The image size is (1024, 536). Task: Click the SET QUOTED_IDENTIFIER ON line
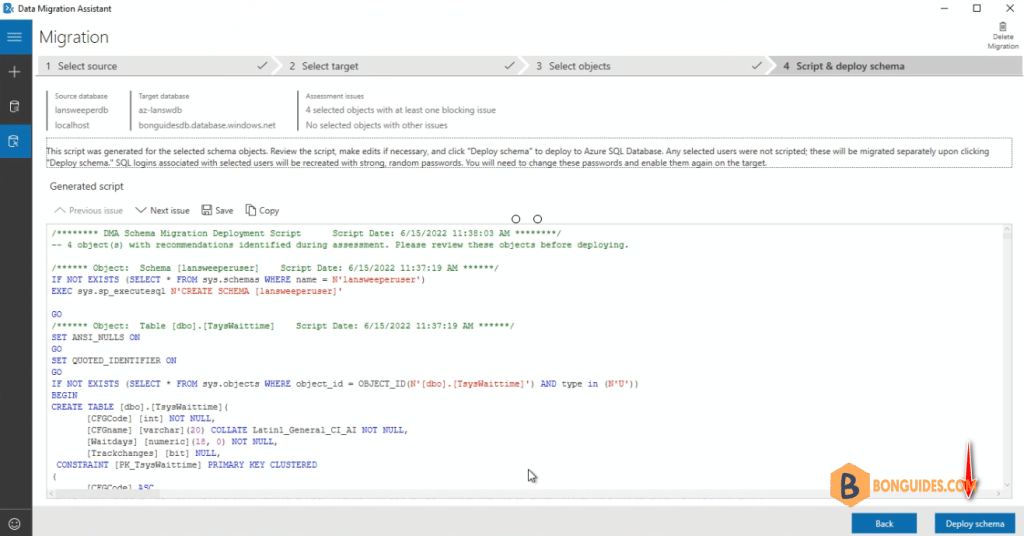point(114,360)
